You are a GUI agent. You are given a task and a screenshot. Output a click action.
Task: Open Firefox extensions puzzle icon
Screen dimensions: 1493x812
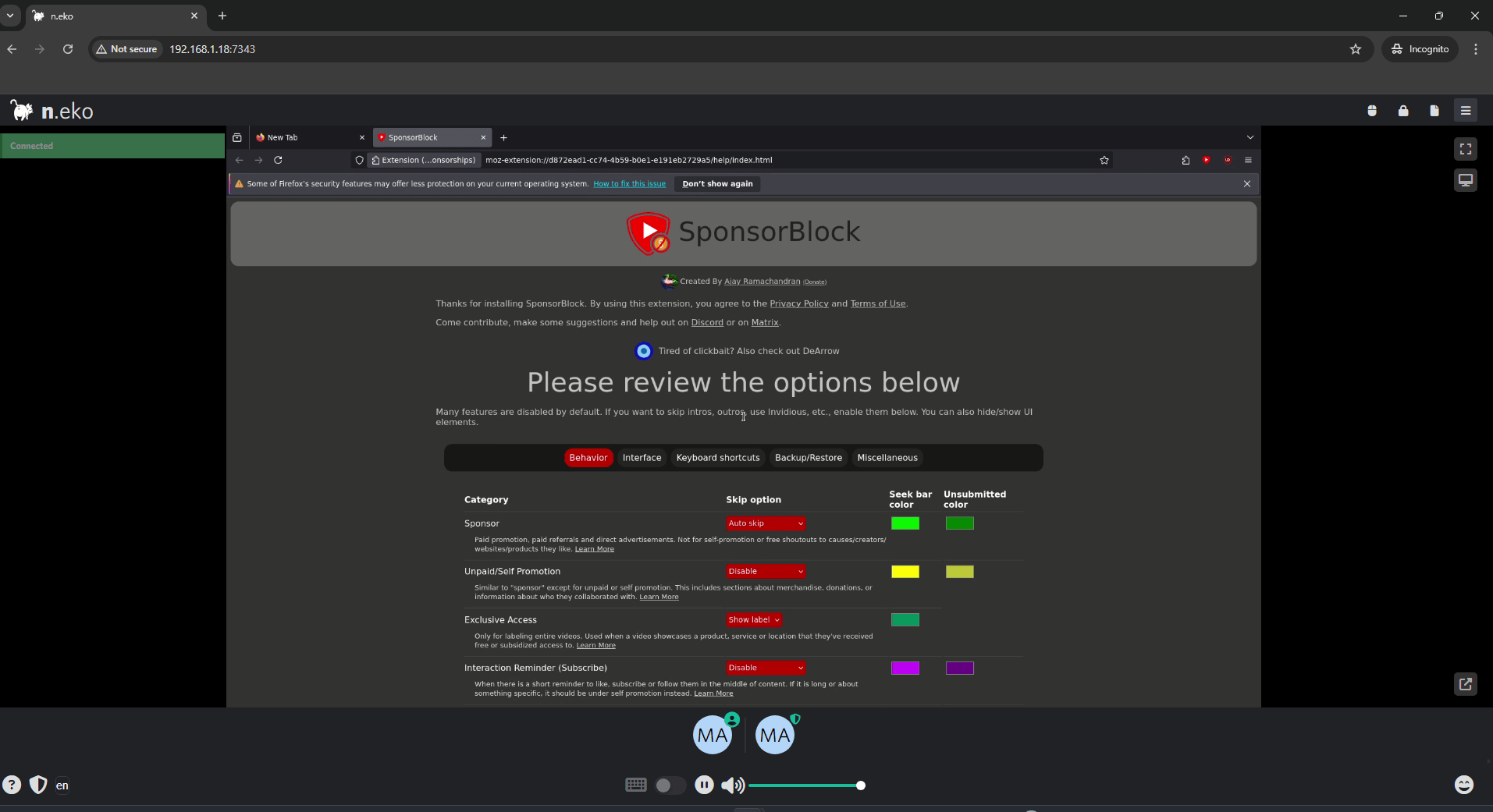point(1186,160)
